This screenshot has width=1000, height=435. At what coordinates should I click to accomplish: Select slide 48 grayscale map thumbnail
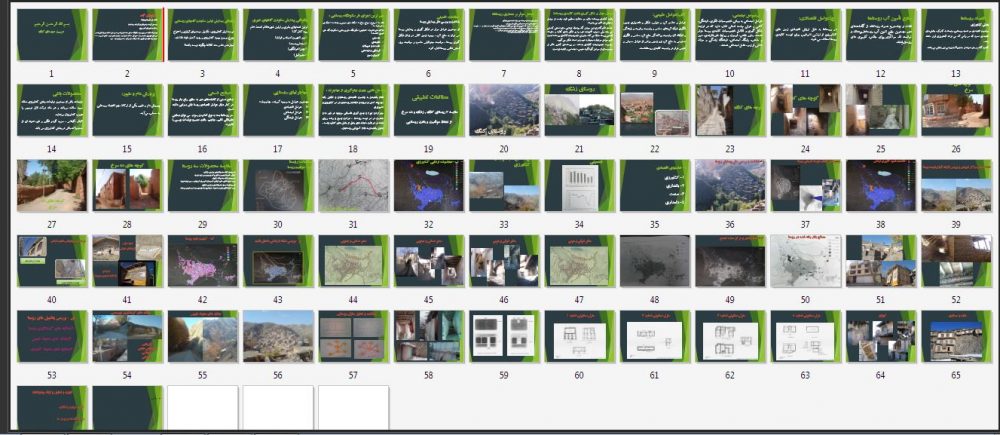pyautogui.click(x=655, y=261)
